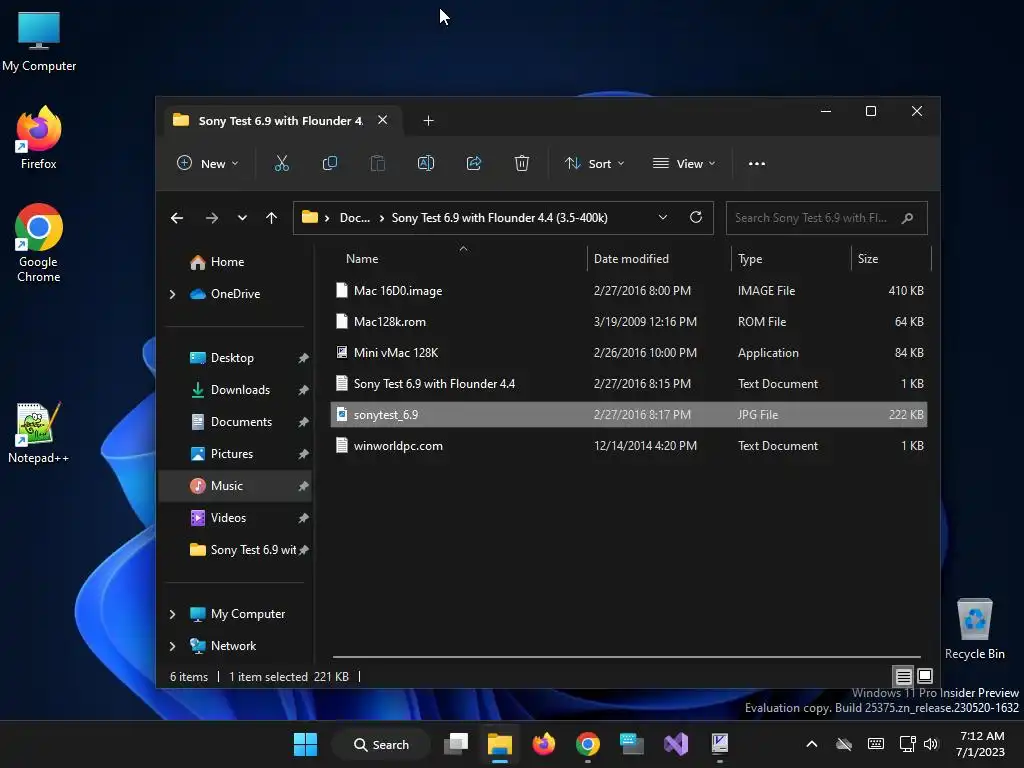Open Task View in the taskbar
The image size is (1024, 768).
pos(456,744)
